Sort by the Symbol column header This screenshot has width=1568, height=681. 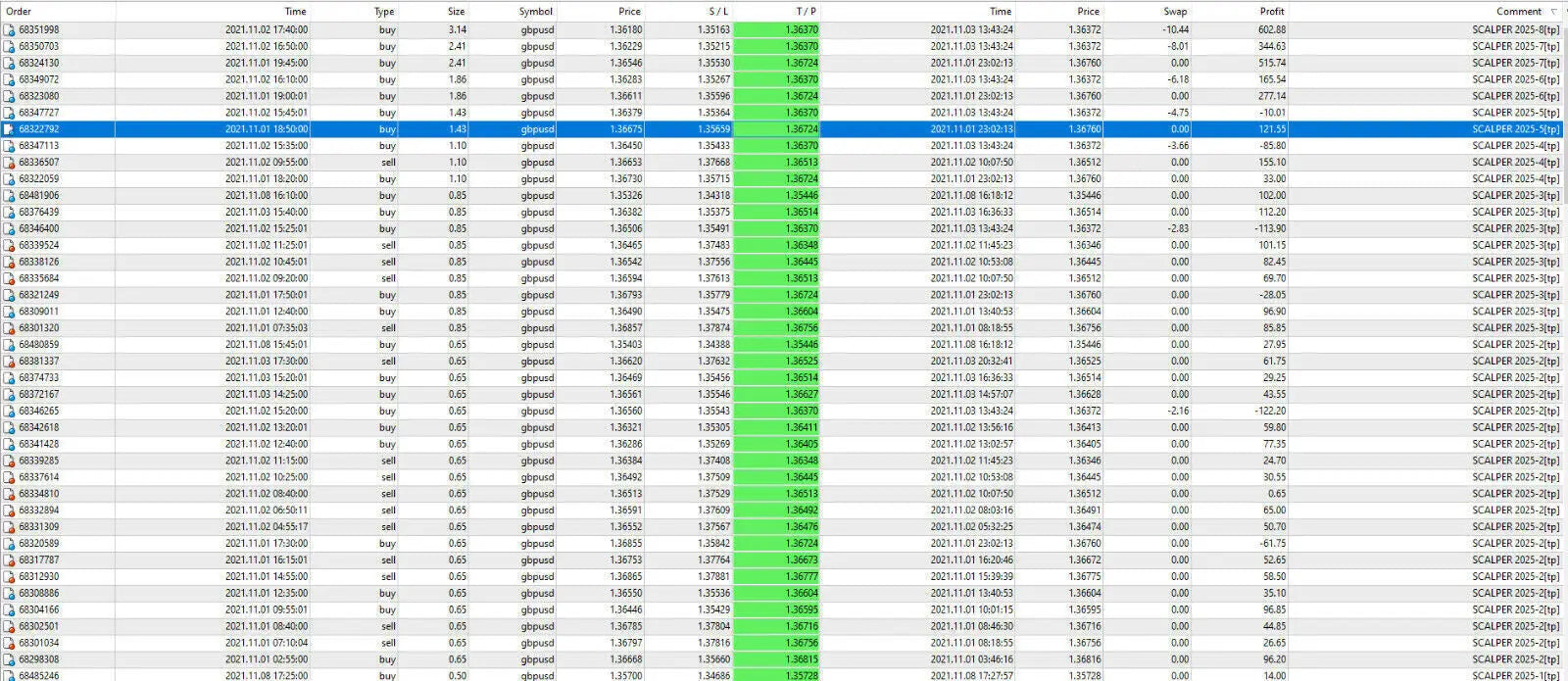536,12
